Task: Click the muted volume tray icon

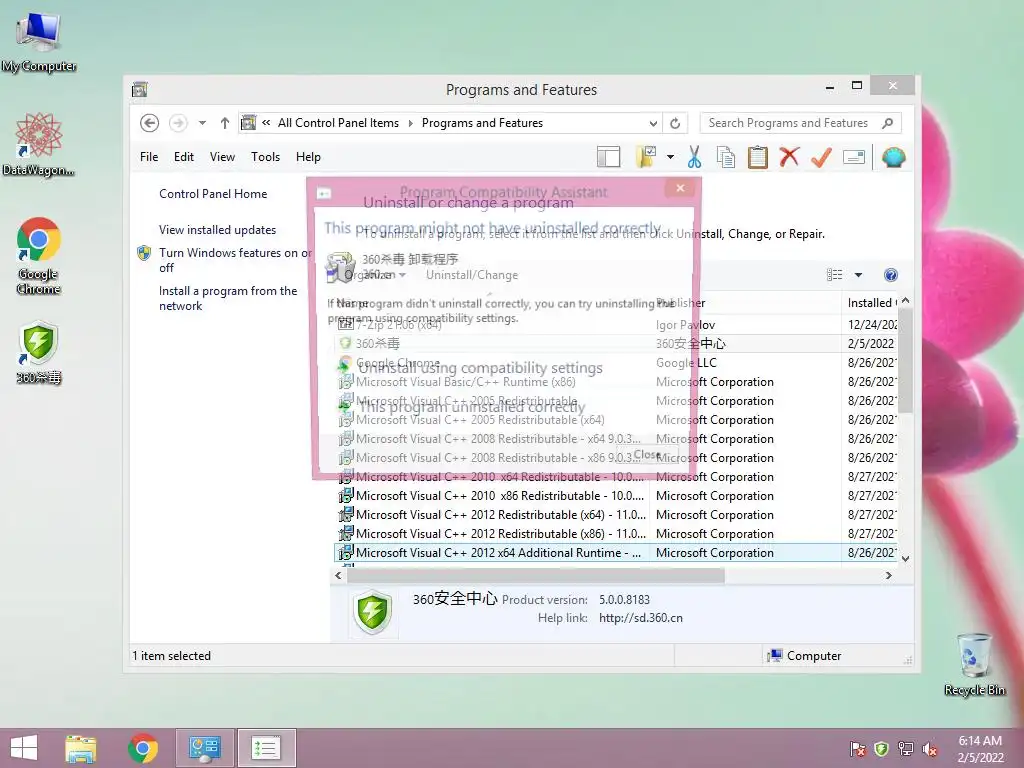Action: (x=930, y=749)
